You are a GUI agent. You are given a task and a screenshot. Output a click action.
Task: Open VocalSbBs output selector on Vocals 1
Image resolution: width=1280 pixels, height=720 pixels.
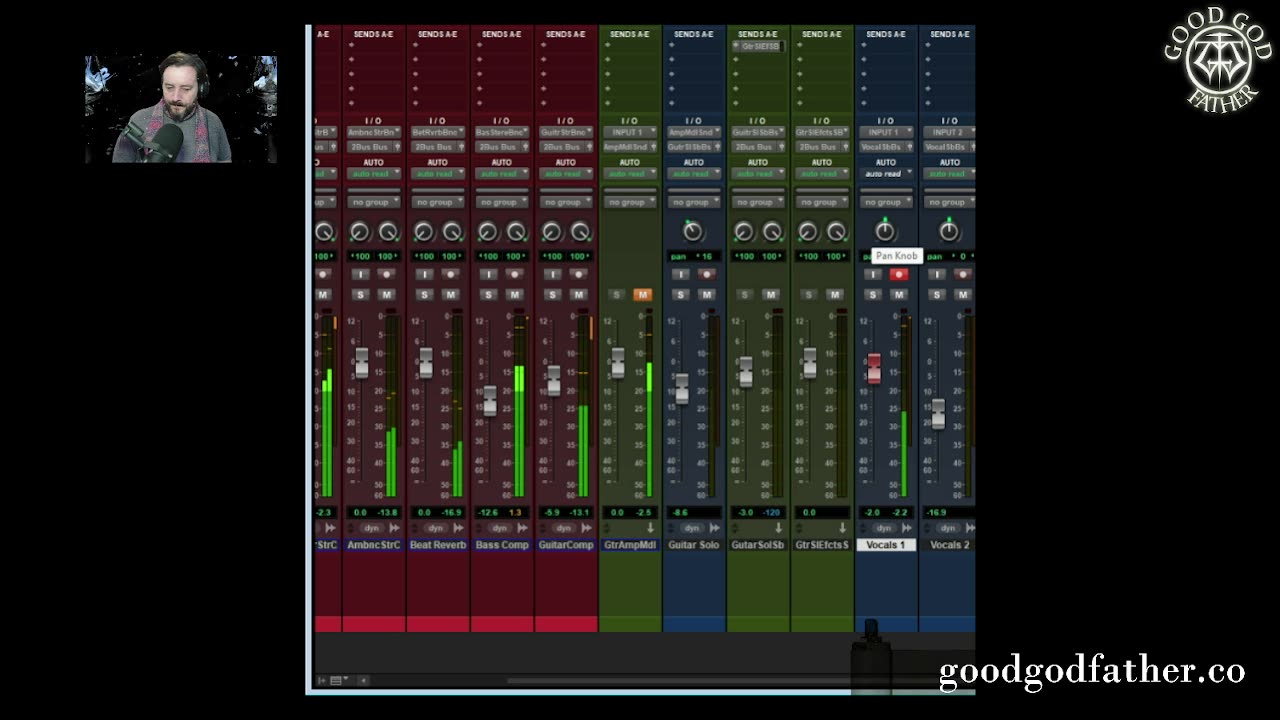[x=886, y=147]
